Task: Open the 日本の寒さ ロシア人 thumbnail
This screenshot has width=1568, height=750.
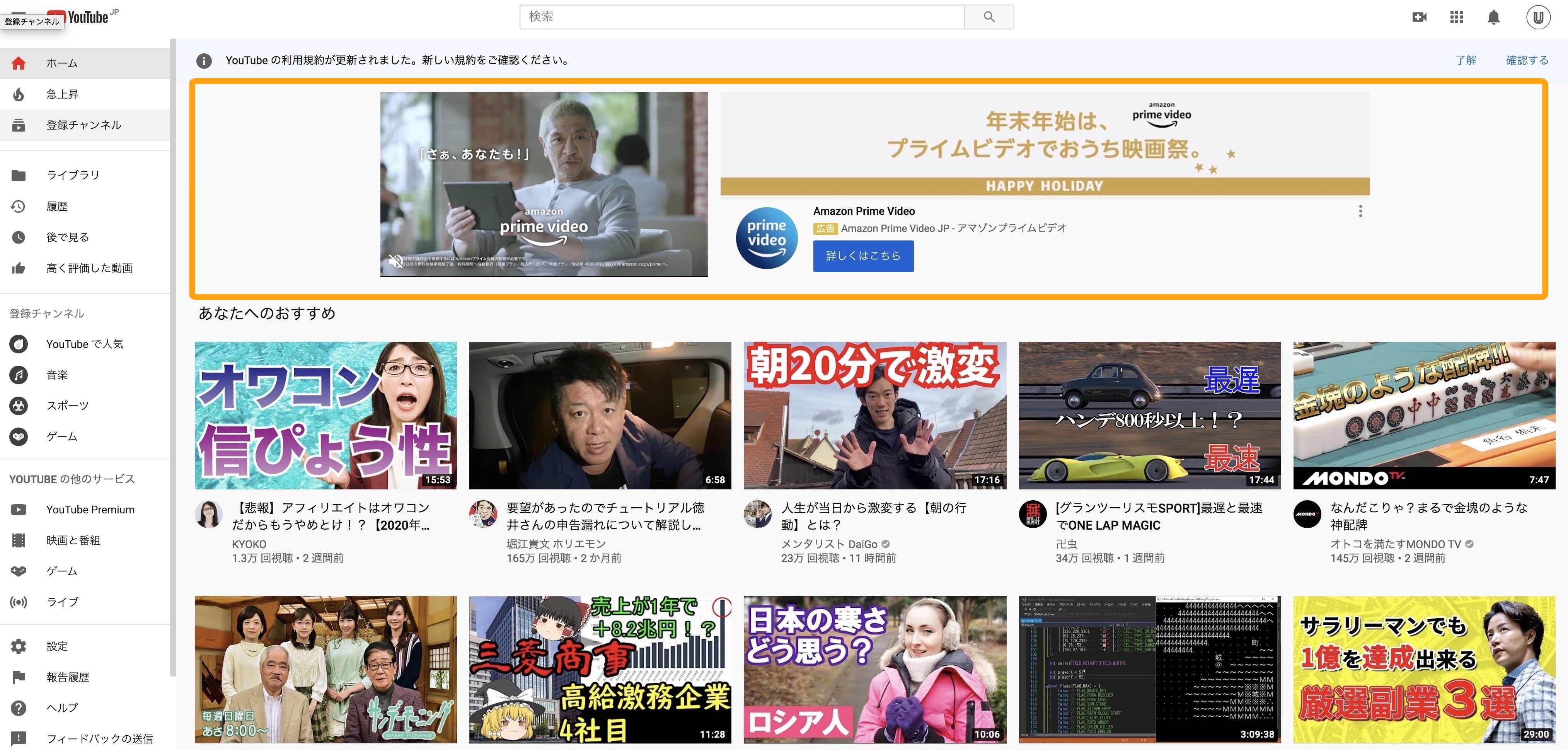Action: [x=875, y=670]
